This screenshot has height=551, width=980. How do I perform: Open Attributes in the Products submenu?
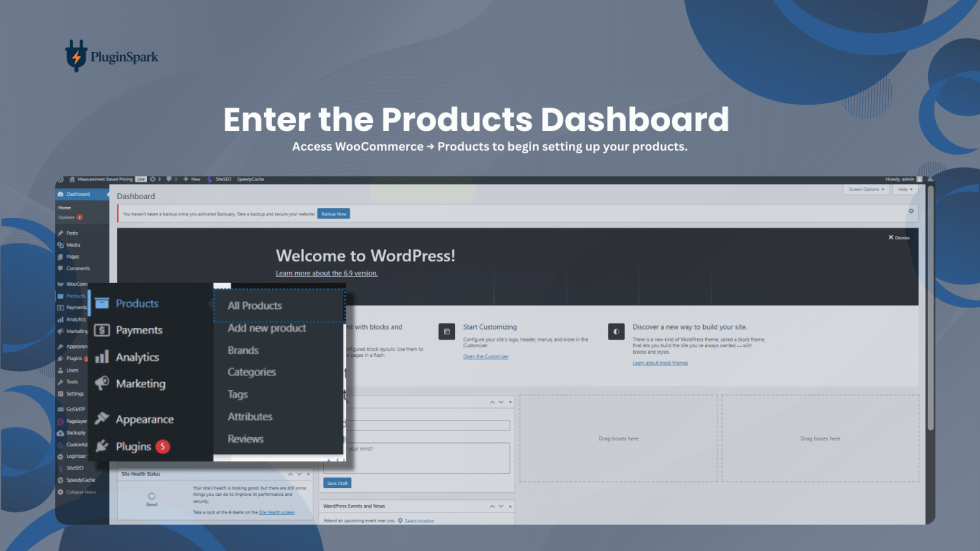[x=250, y=417]
